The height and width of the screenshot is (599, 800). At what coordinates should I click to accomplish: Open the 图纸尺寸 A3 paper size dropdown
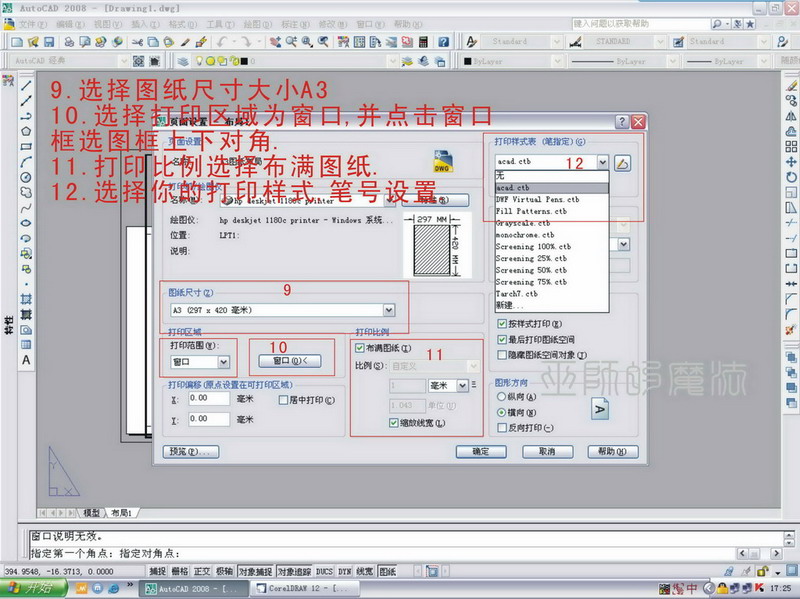pyautogui.click(x=389, y=310)
